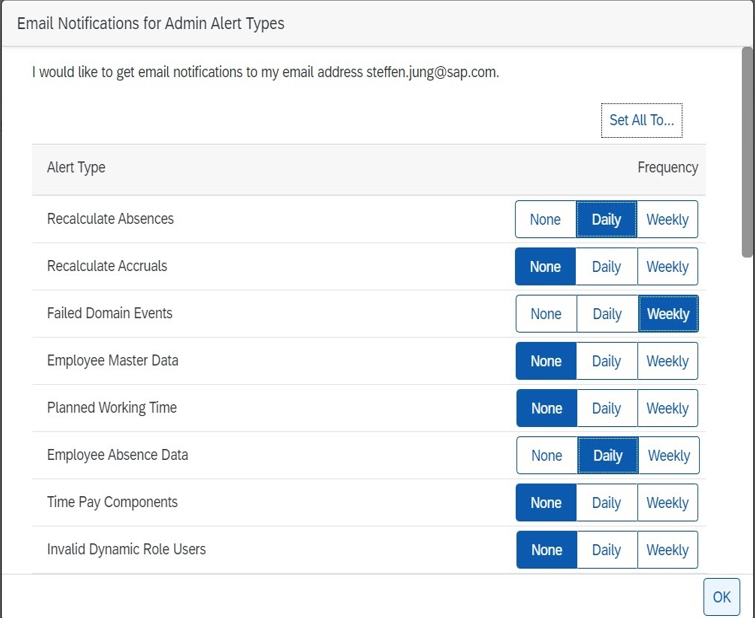Set Employee Master Data to Daily
This screenshot has height=618, width=755.
[606, 361]
